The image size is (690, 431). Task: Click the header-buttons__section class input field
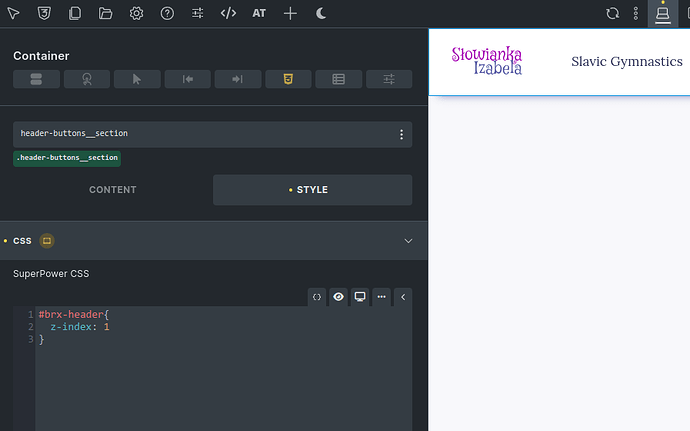tap(200, 134)
